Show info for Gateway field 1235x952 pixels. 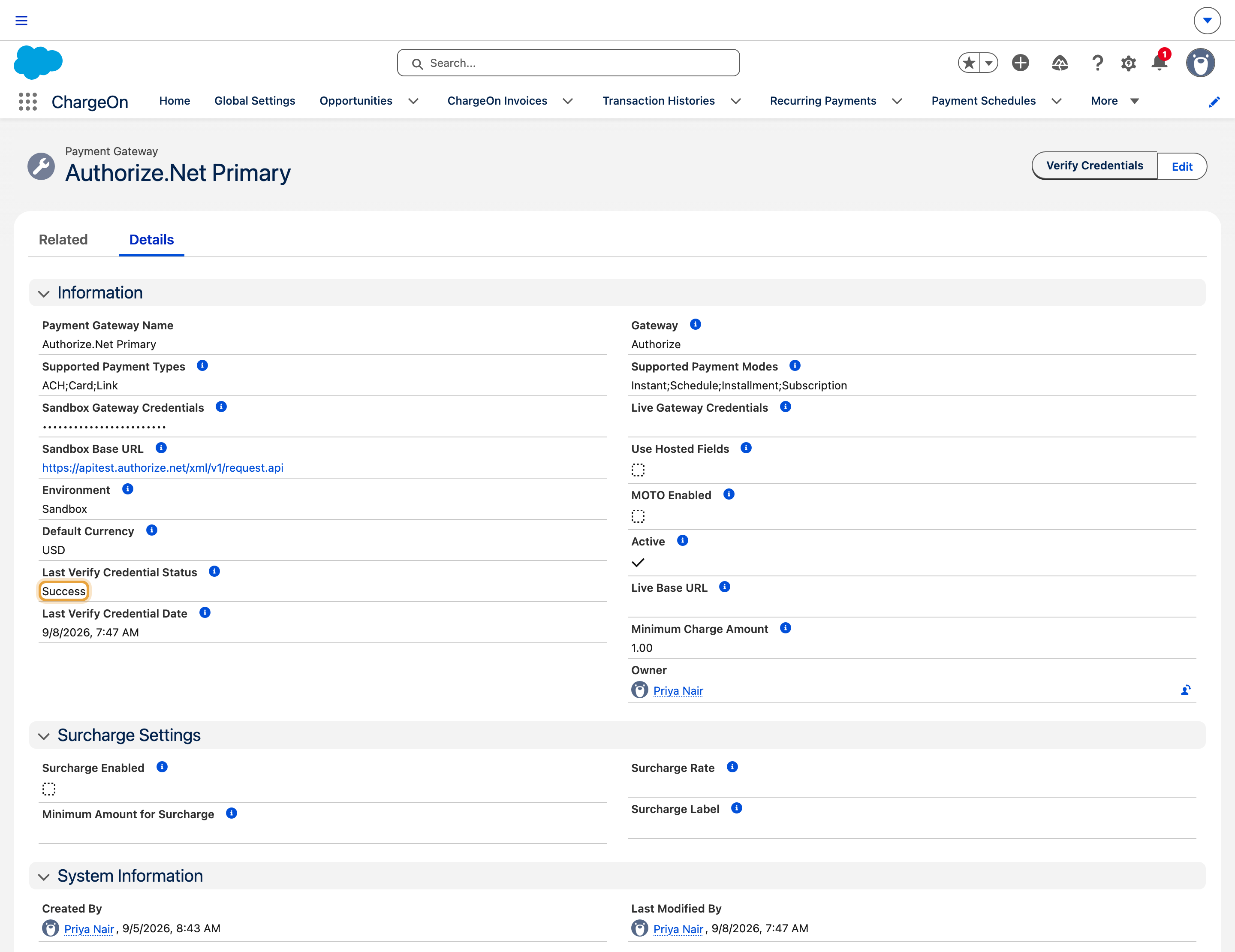tap(696, 325)
